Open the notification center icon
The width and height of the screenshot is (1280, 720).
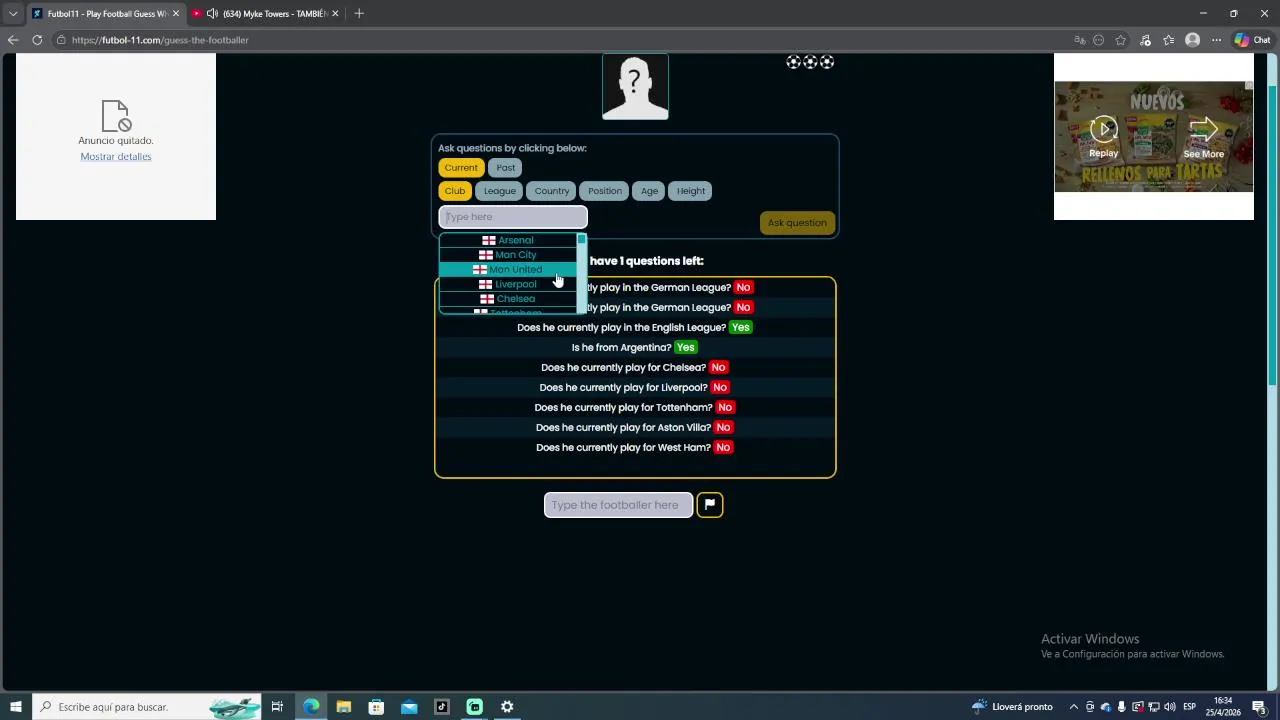1259,707
